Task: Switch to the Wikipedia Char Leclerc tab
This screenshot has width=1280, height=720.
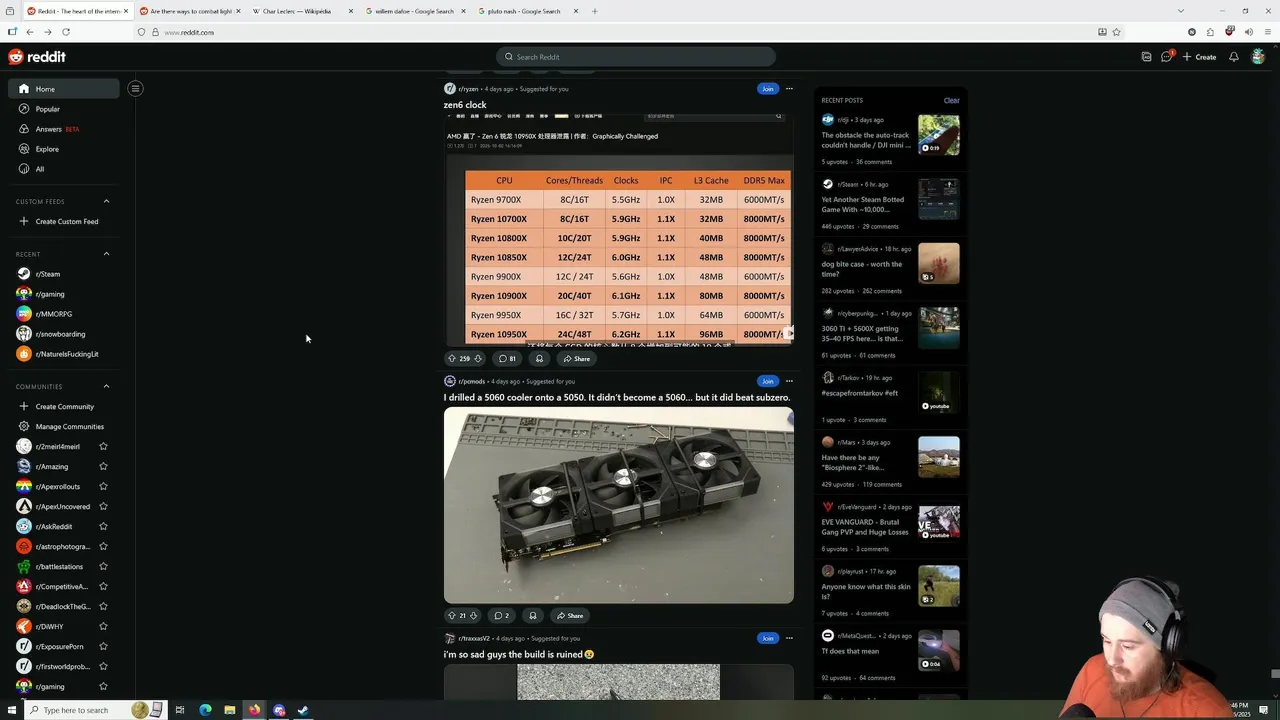Action: [x=302, y=11]
